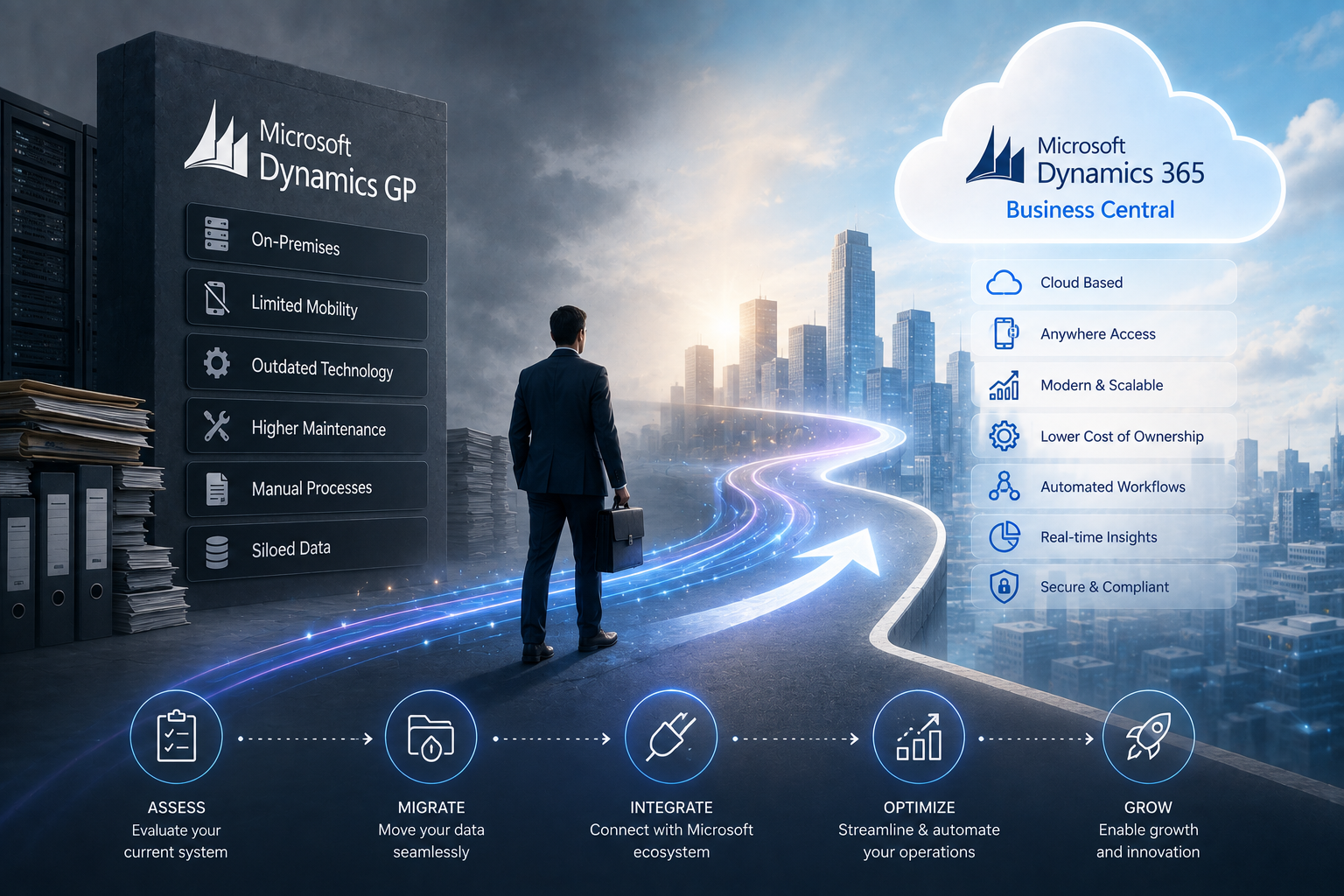
Task: Click the Automated Workflows feature row
Action: coord(1103,486)
